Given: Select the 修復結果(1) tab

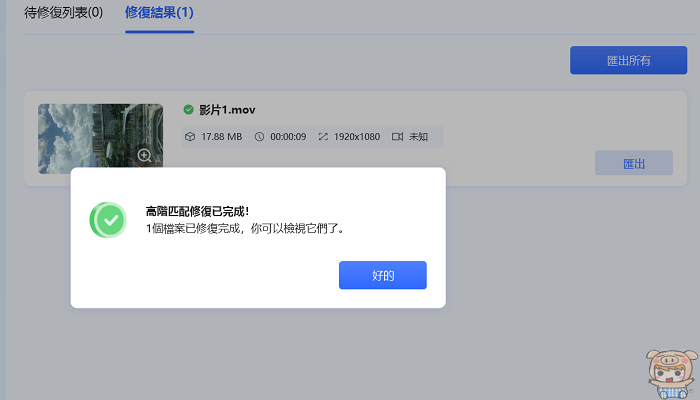Looking at the screenshot, I should coord(159,12).
